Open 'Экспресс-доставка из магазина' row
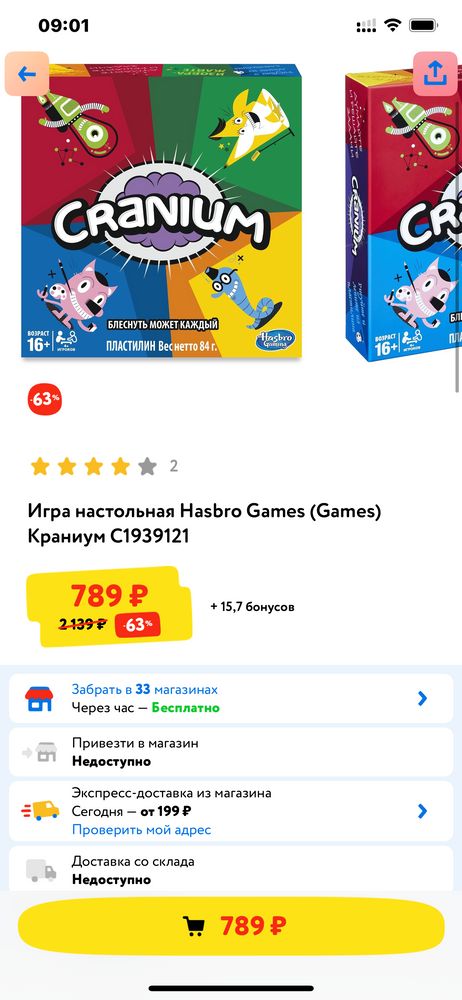The width and height of the screenshot is (462, 1000). 231,811
